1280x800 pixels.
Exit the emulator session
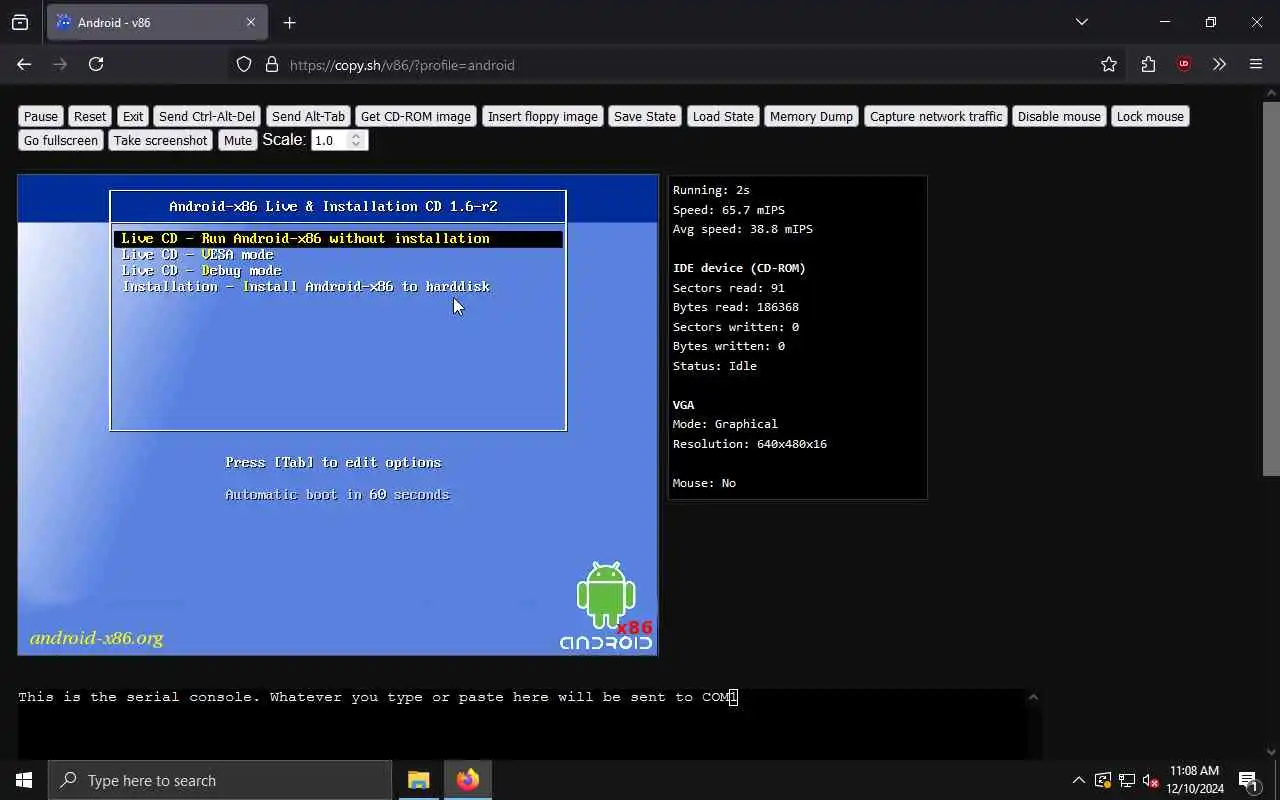pos(133,116)
